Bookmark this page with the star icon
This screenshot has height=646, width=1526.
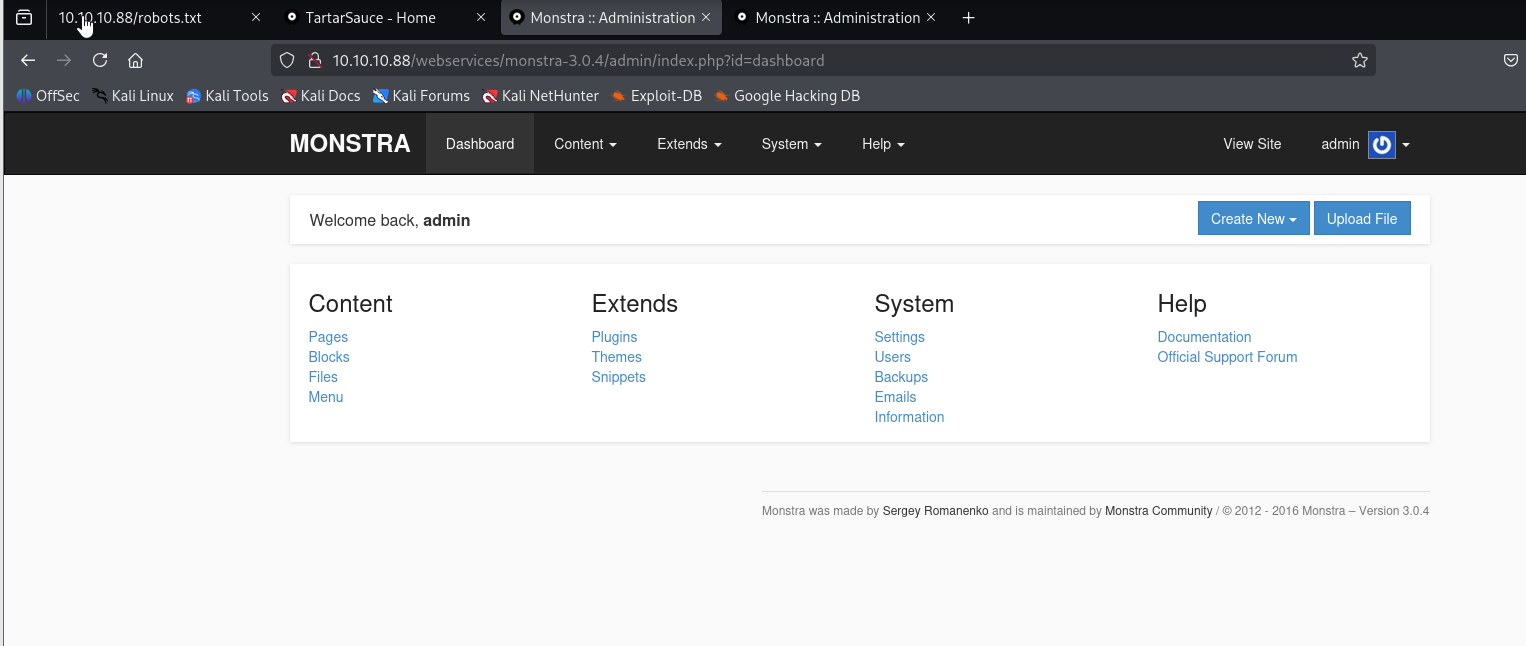tap(1360, 60)
